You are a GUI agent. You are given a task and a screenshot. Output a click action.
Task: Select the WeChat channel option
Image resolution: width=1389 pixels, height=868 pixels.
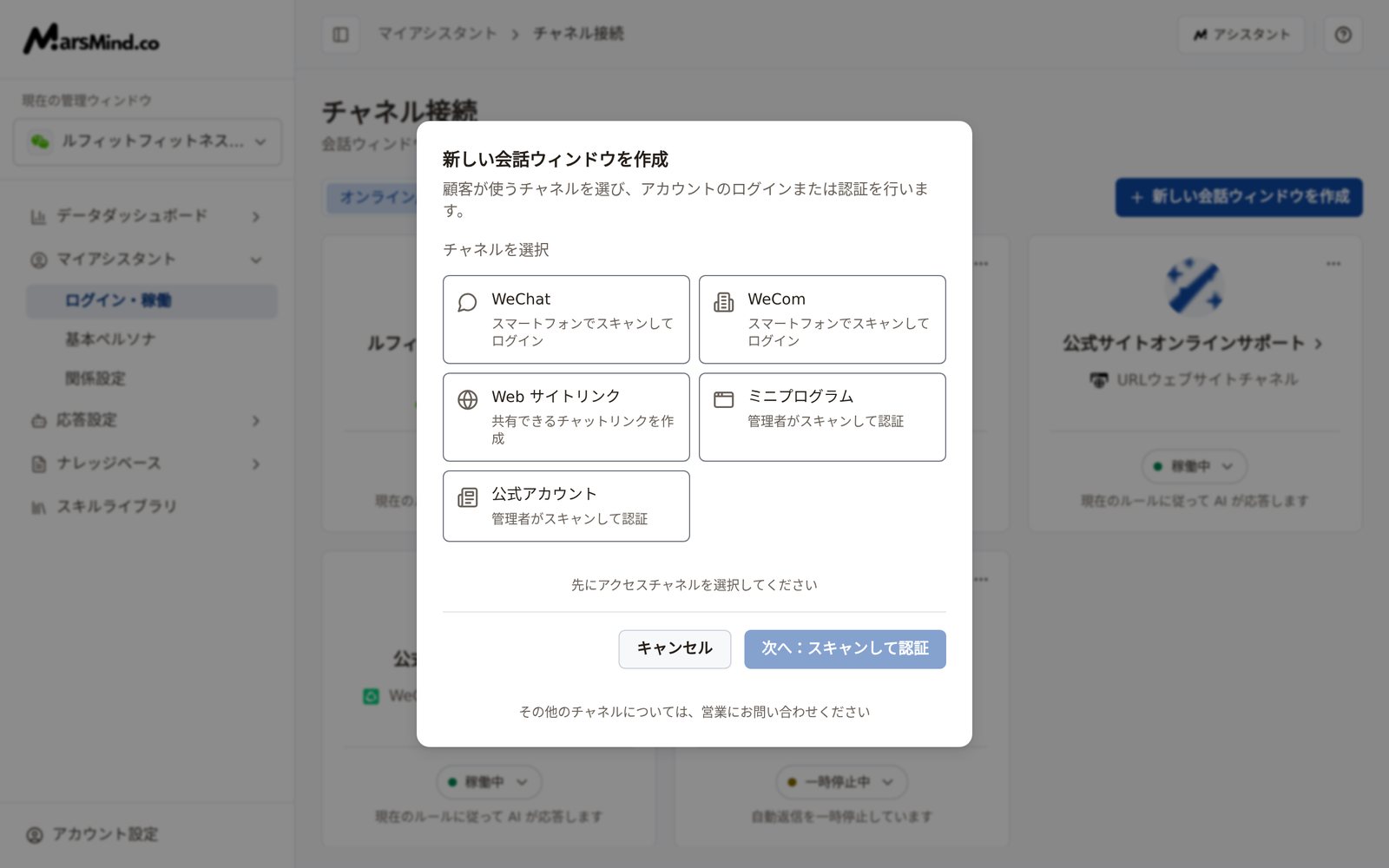point(566,319)
